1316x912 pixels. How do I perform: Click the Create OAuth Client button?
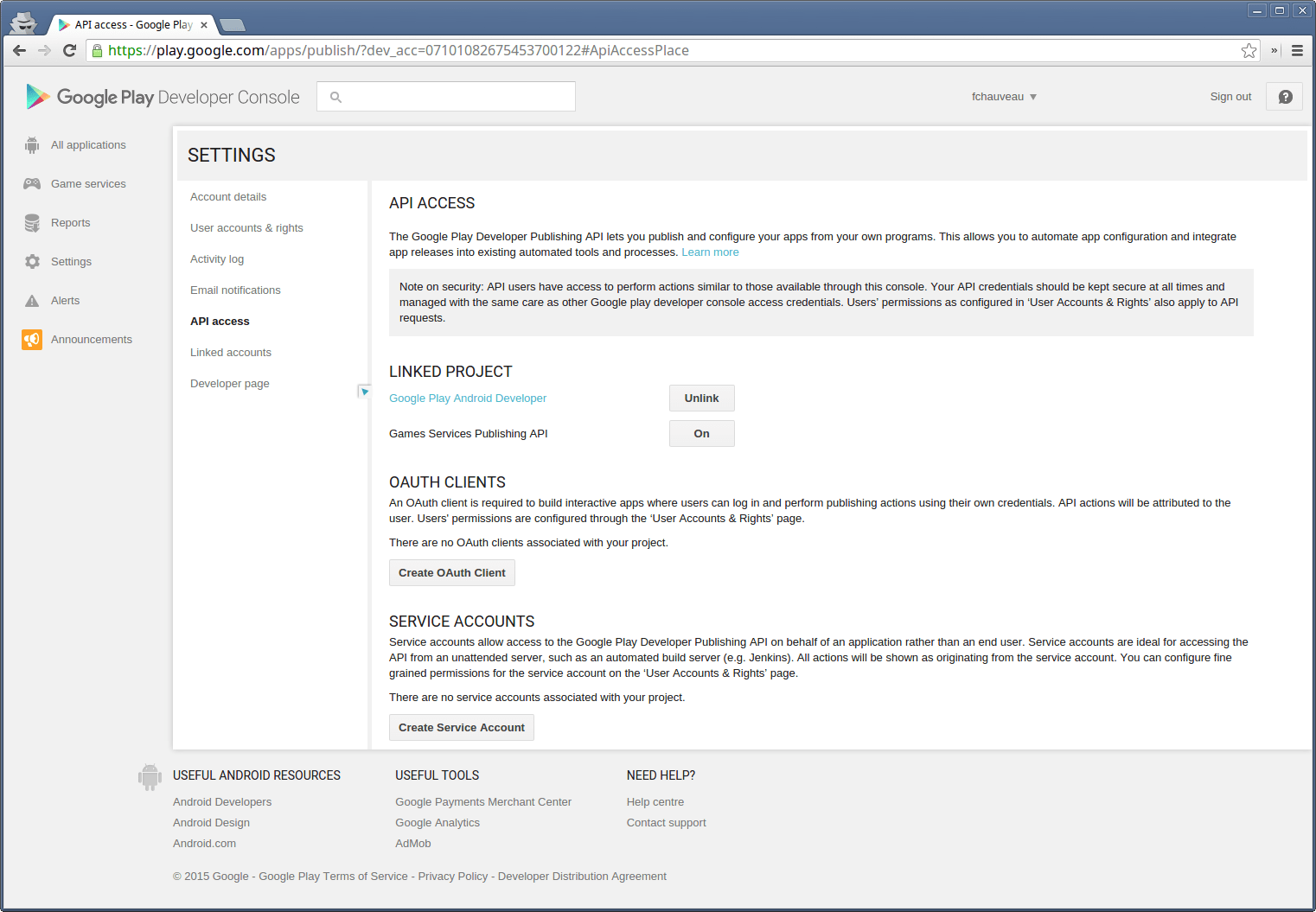click(x=451, y=573)
